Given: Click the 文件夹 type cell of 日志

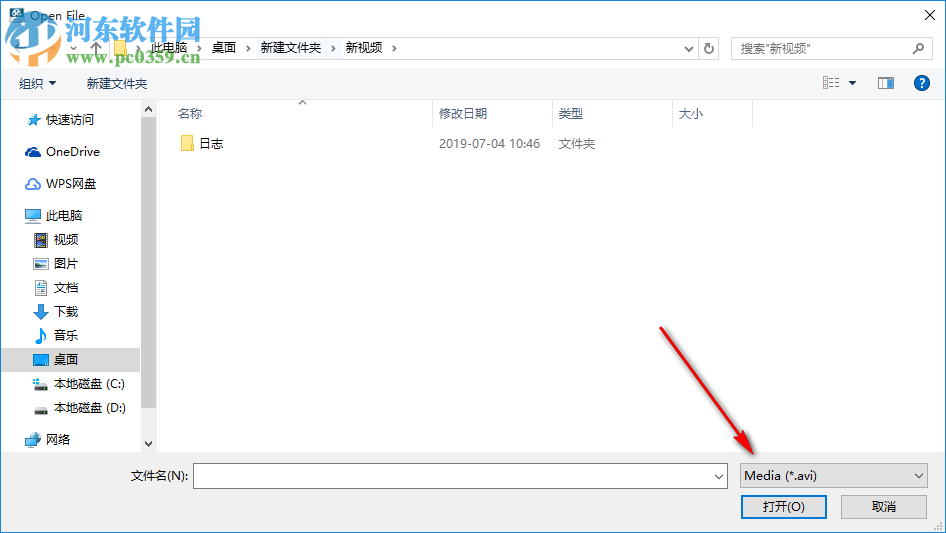Looking at the screenshot, I should (577, 144).
